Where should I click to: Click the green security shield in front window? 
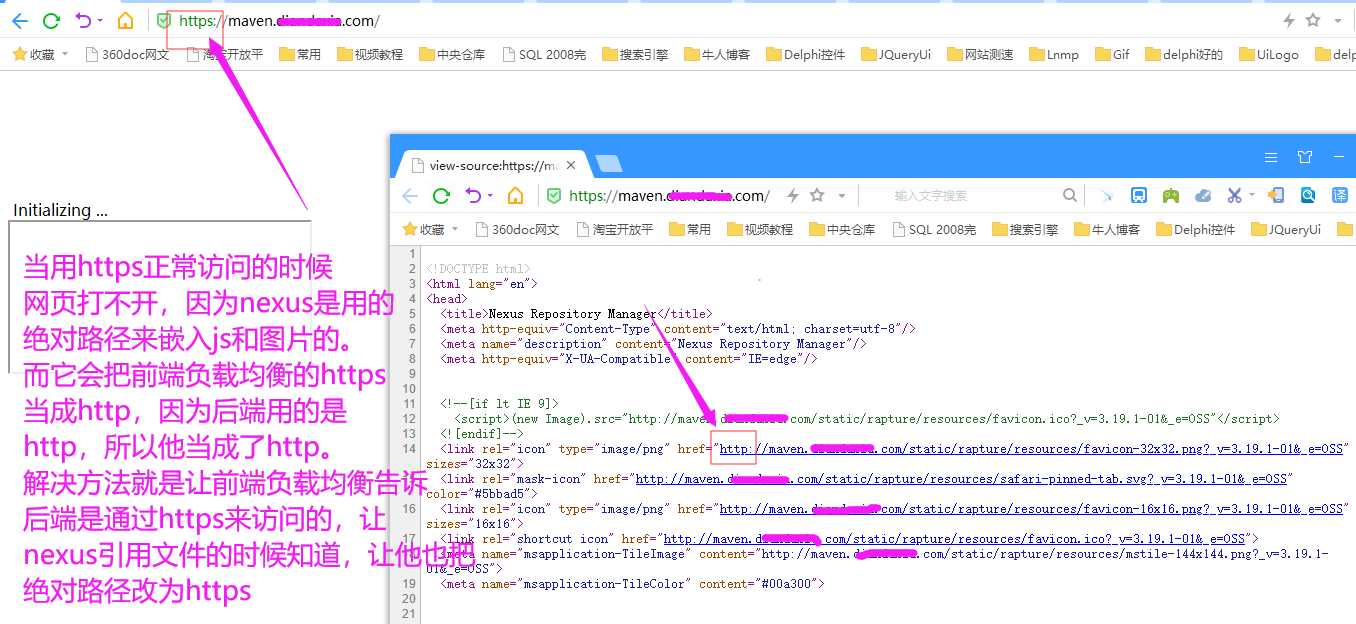pyautogui.click(x=554, y=195)
